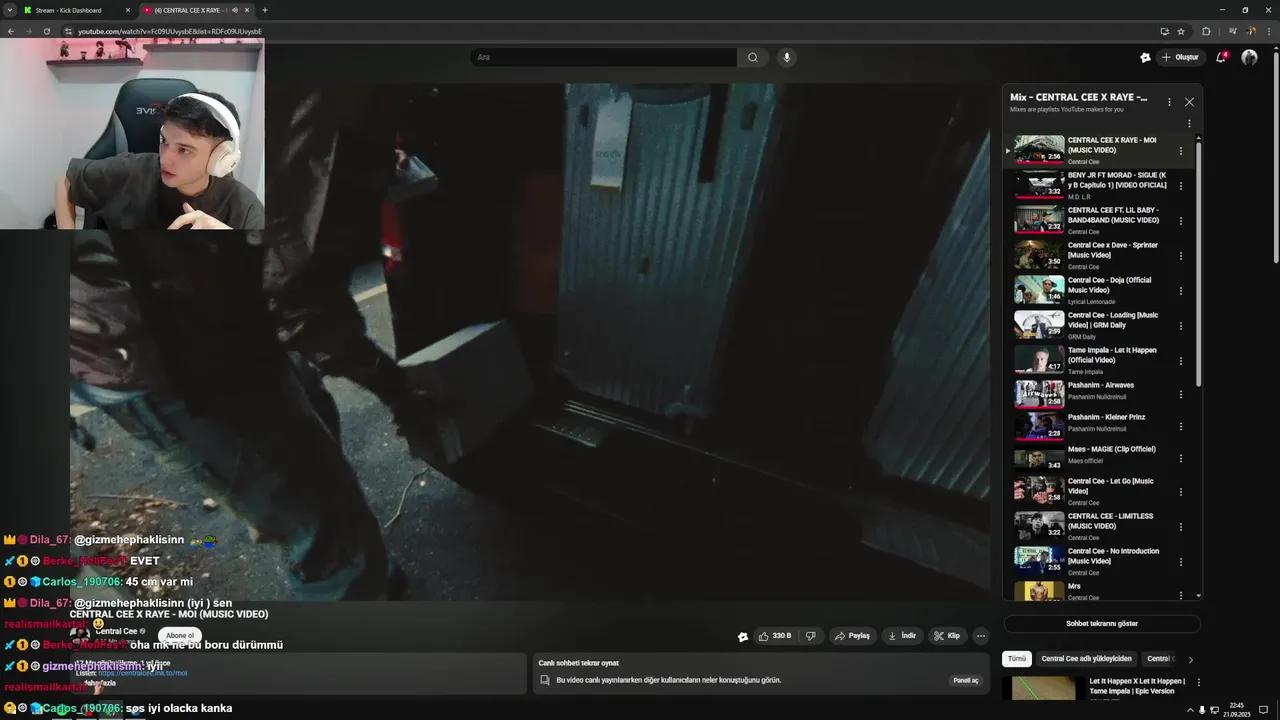Start voice search with the microphone icon
The height and width of the screenshot is (720, 1280).
pos(787,57)
